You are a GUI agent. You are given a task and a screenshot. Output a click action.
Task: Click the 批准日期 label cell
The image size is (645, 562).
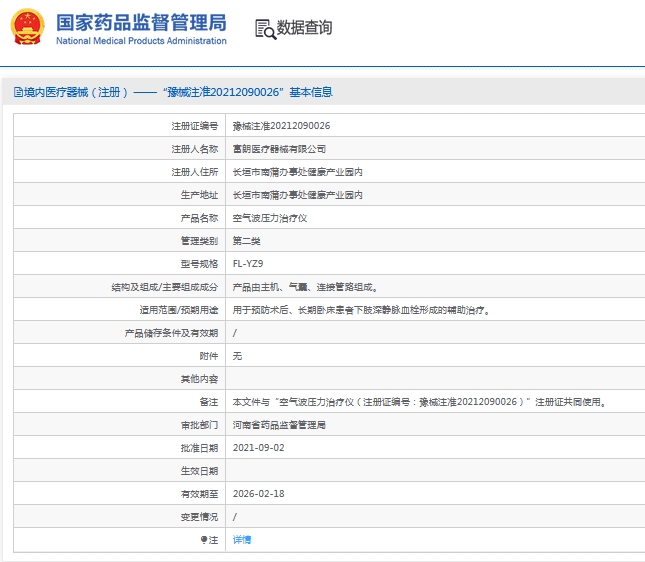click(x=120, y=448)
